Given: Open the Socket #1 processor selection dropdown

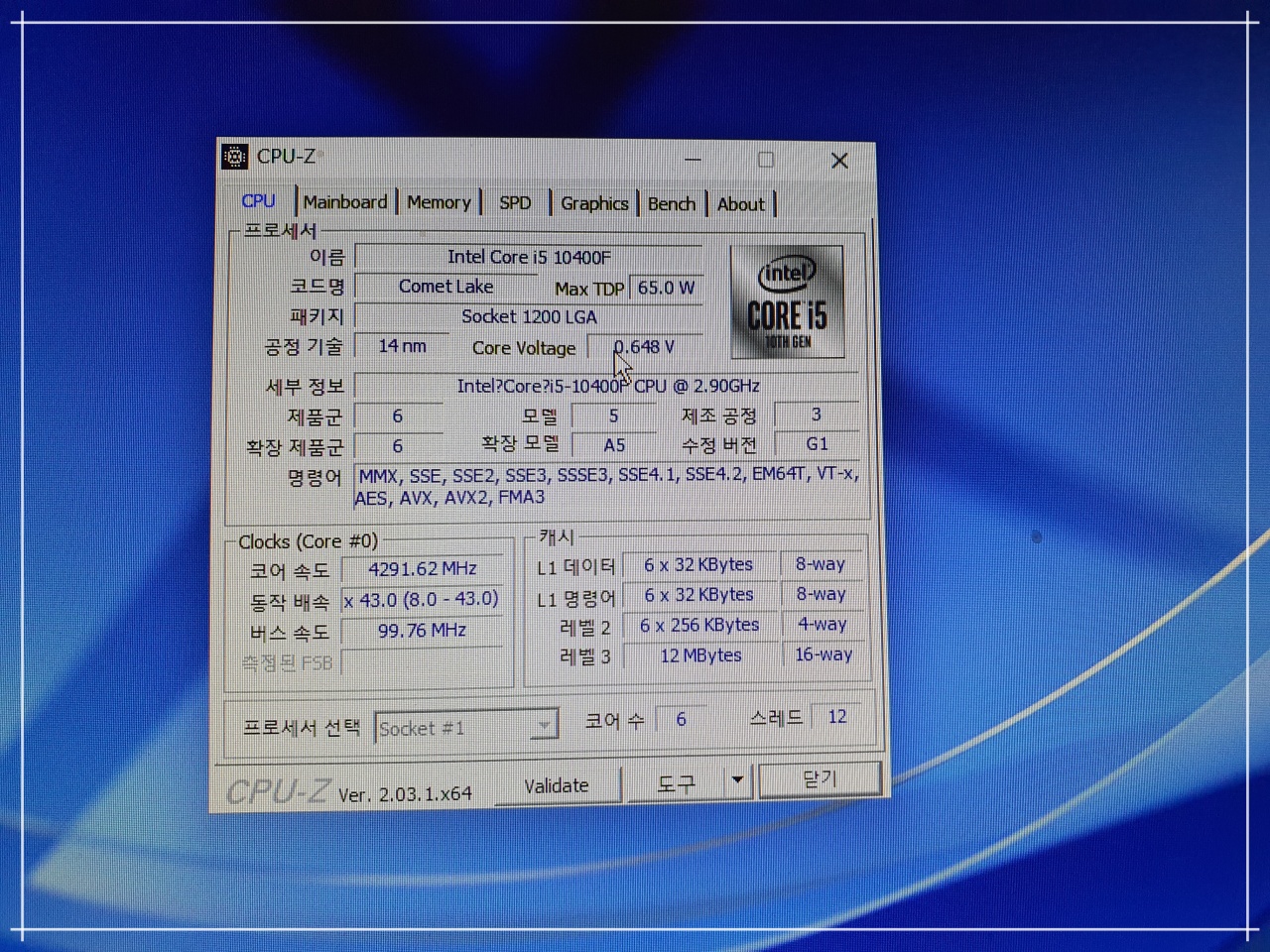Looking at the screenshot, I should tap(466, 728).
